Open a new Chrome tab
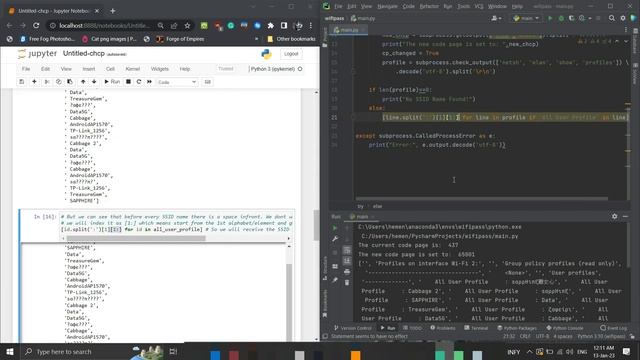The height and width of the screenshot is (360, 640). point(113,11)
